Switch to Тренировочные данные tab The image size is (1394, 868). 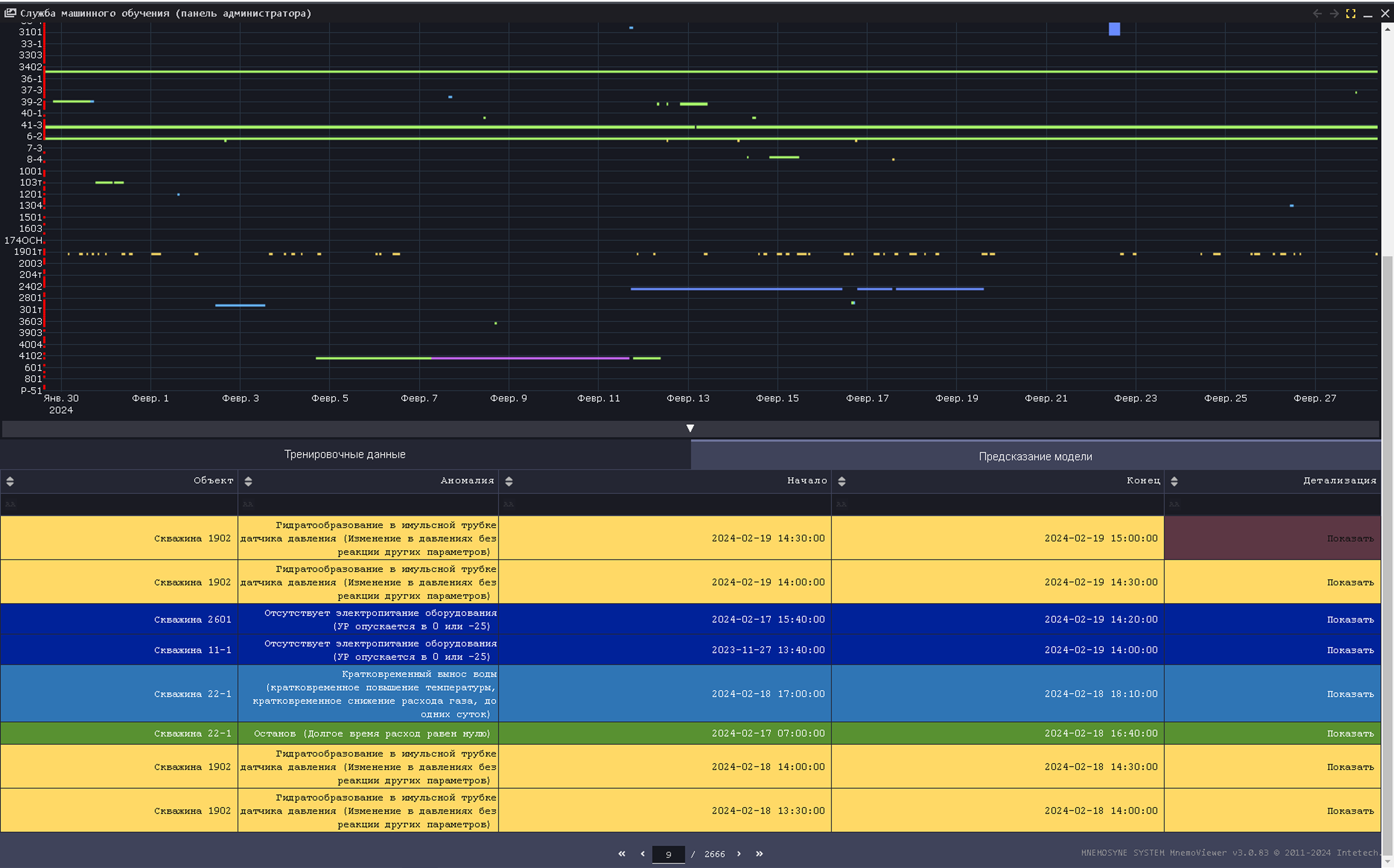345,454
